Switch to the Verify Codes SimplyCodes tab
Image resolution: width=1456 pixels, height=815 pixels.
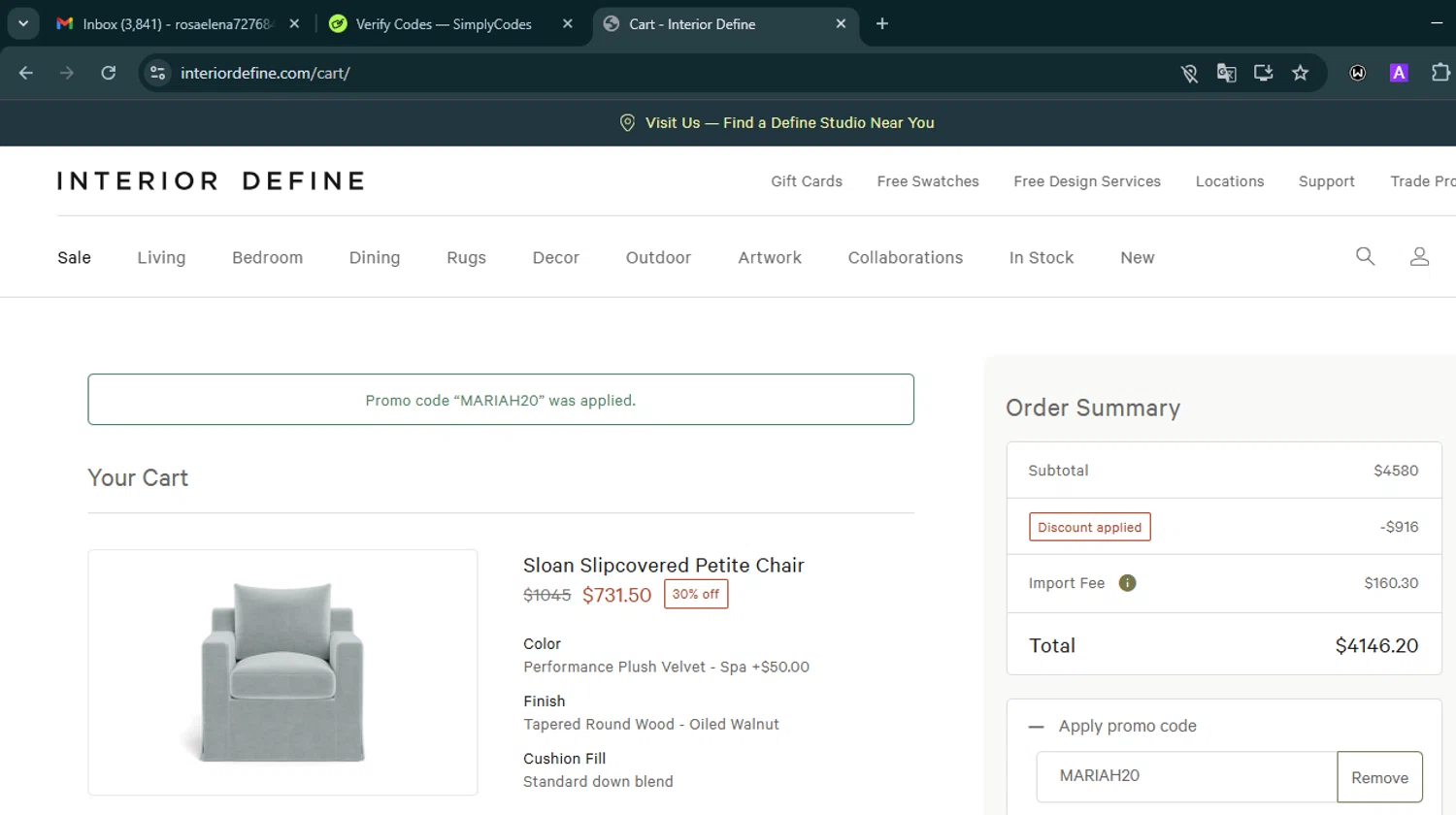click(444, 24)
